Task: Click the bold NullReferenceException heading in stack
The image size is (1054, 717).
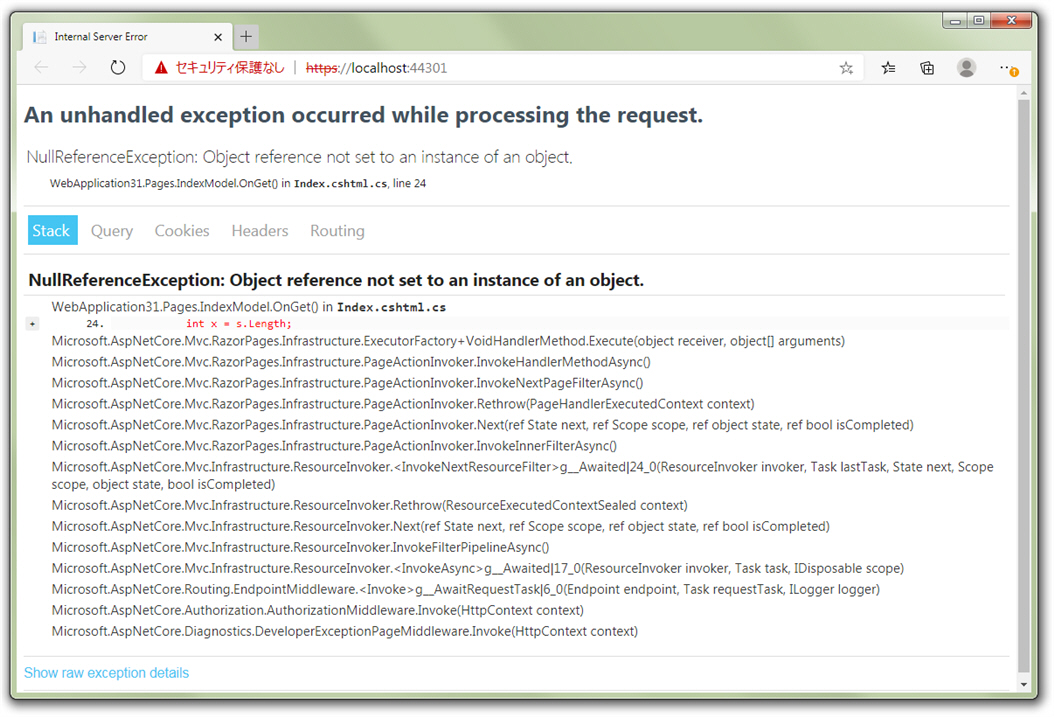Action: (336, 280)
